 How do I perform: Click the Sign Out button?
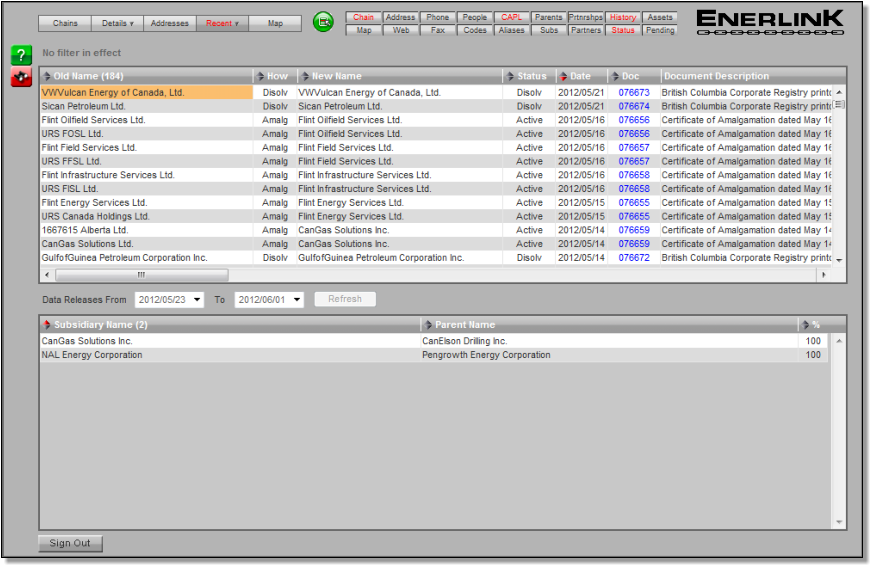70,543
